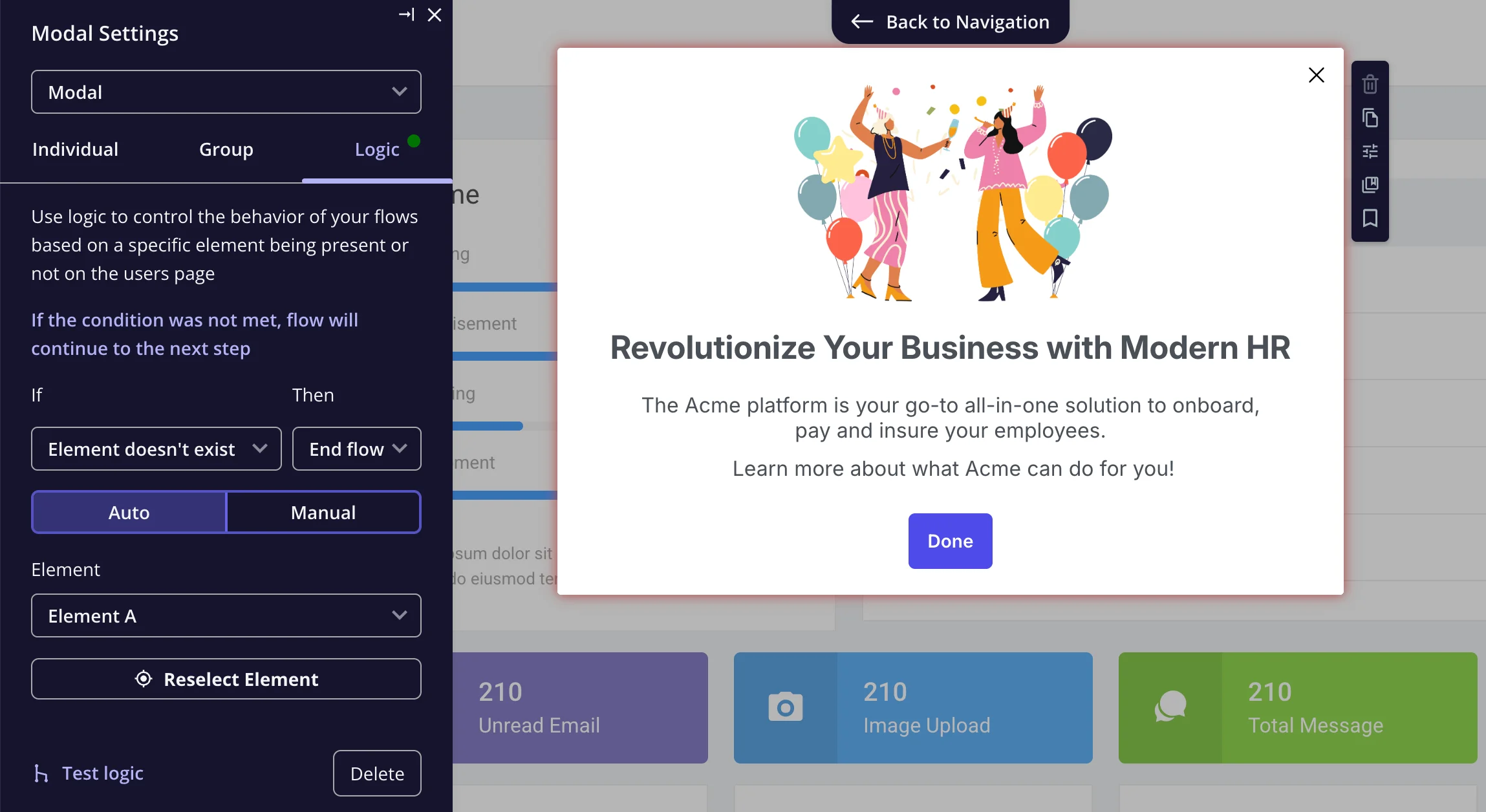1486x812 pixels.
Task: Click "Learn more about what Acme can do for you!"
Action: 953,468
